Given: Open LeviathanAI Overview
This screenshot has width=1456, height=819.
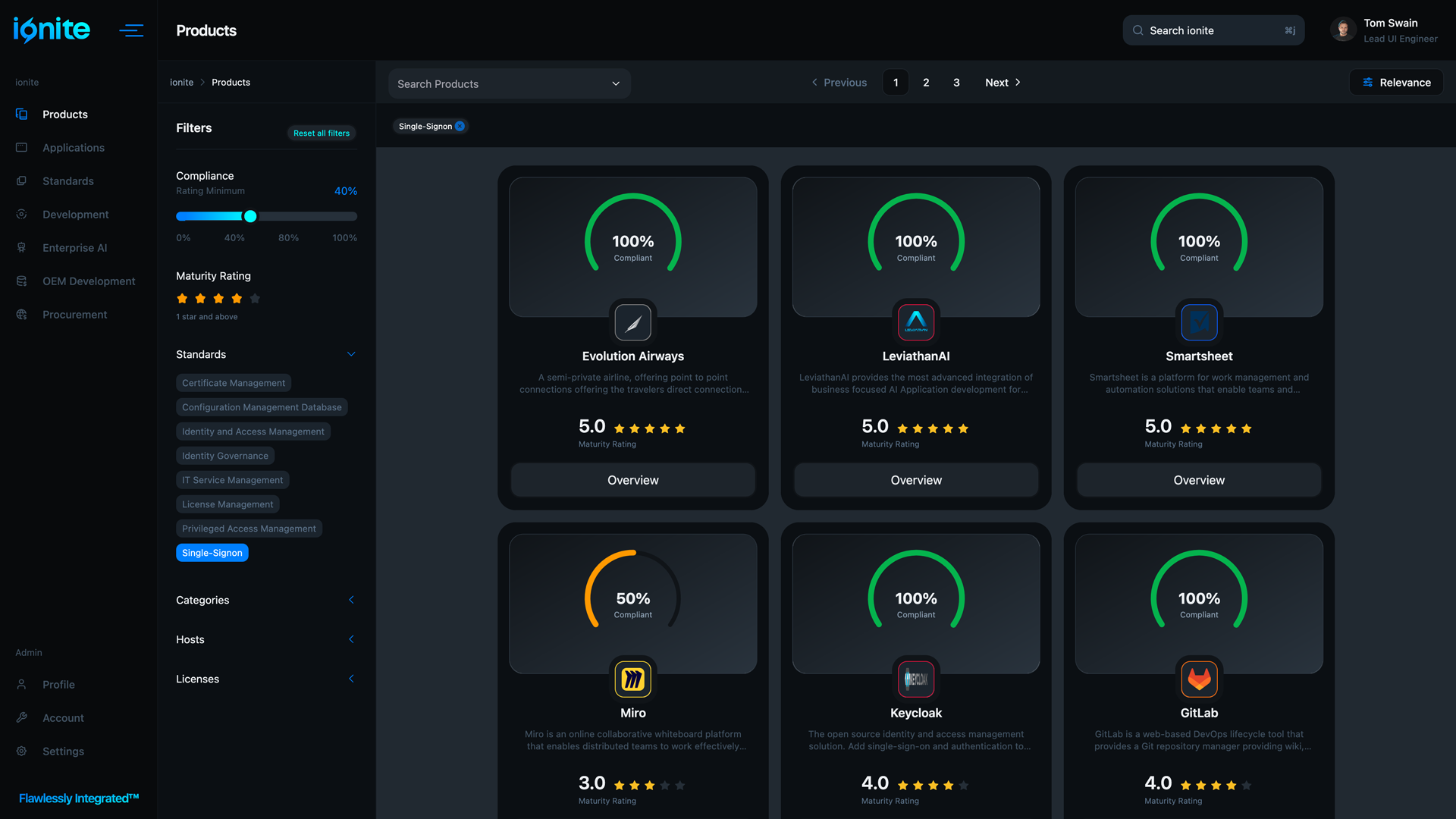Looking at the screenshot, I should click(x=916, y=480).
